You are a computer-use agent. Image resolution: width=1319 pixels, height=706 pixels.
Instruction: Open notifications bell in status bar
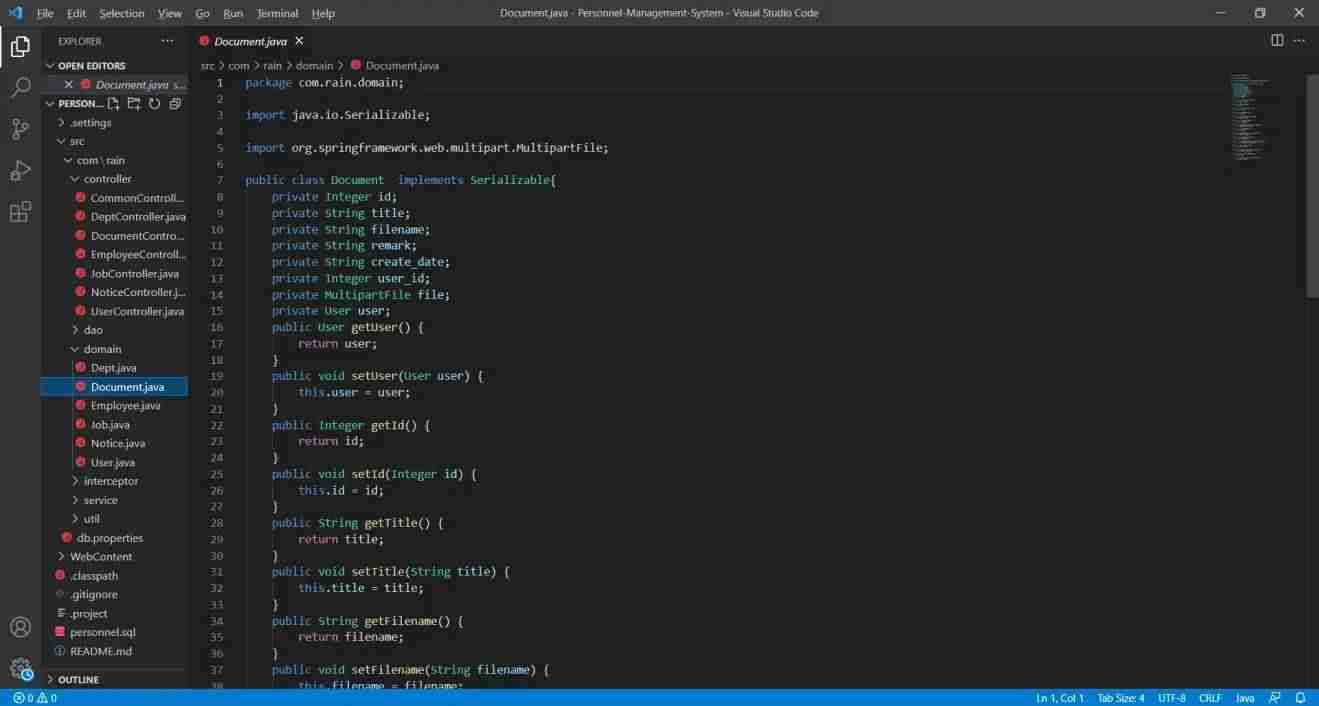[x=1301, y=698]
